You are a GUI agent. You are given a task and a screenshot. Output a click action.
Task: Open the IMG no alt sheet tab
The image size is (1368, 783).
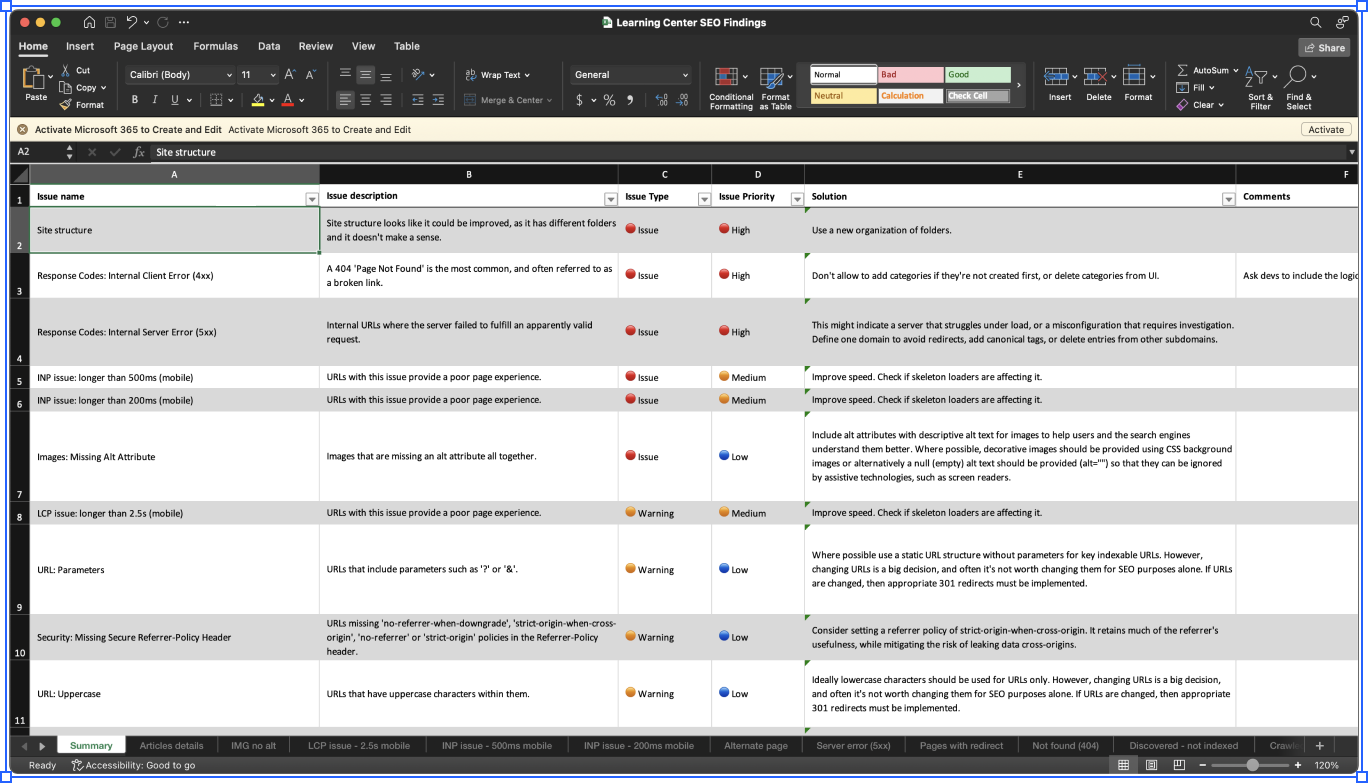coord(253,745)
